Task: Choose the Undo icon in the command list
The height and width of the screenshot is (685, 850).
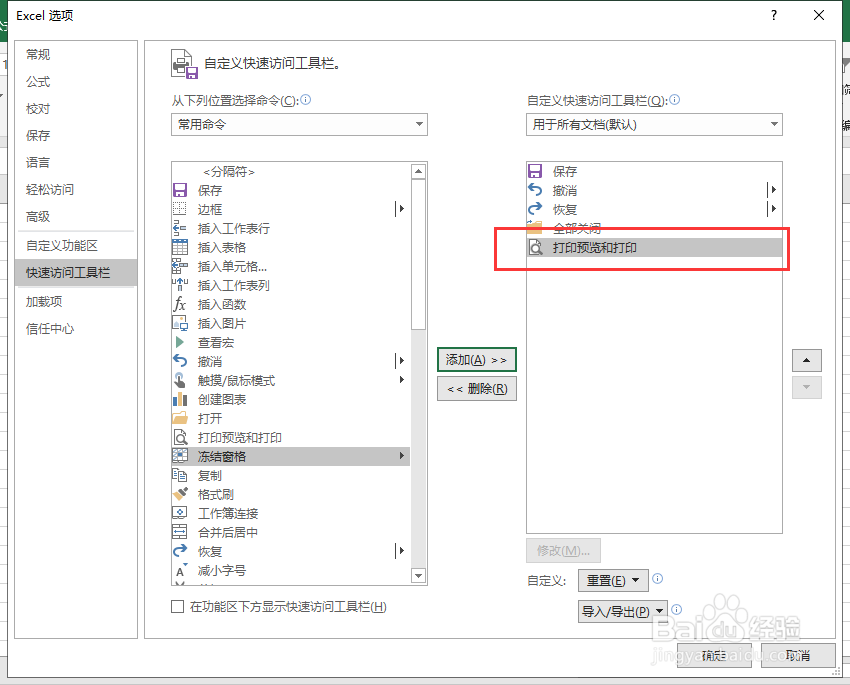Action: coord(179,361)
